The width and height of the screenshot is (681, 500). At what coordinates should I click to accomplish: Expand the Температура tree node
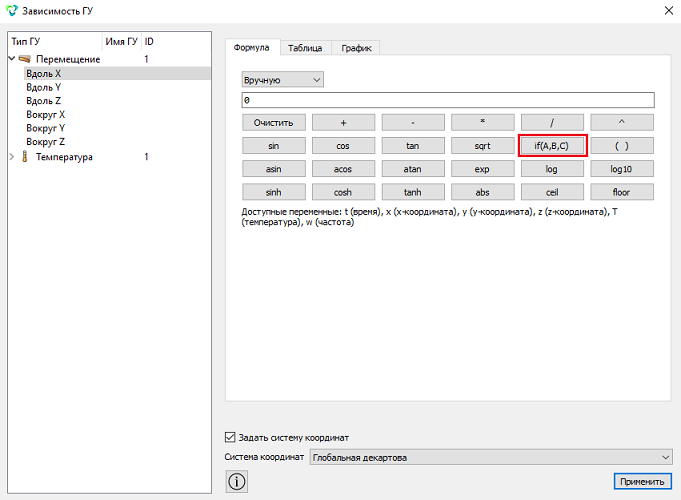tap(12, 157)
